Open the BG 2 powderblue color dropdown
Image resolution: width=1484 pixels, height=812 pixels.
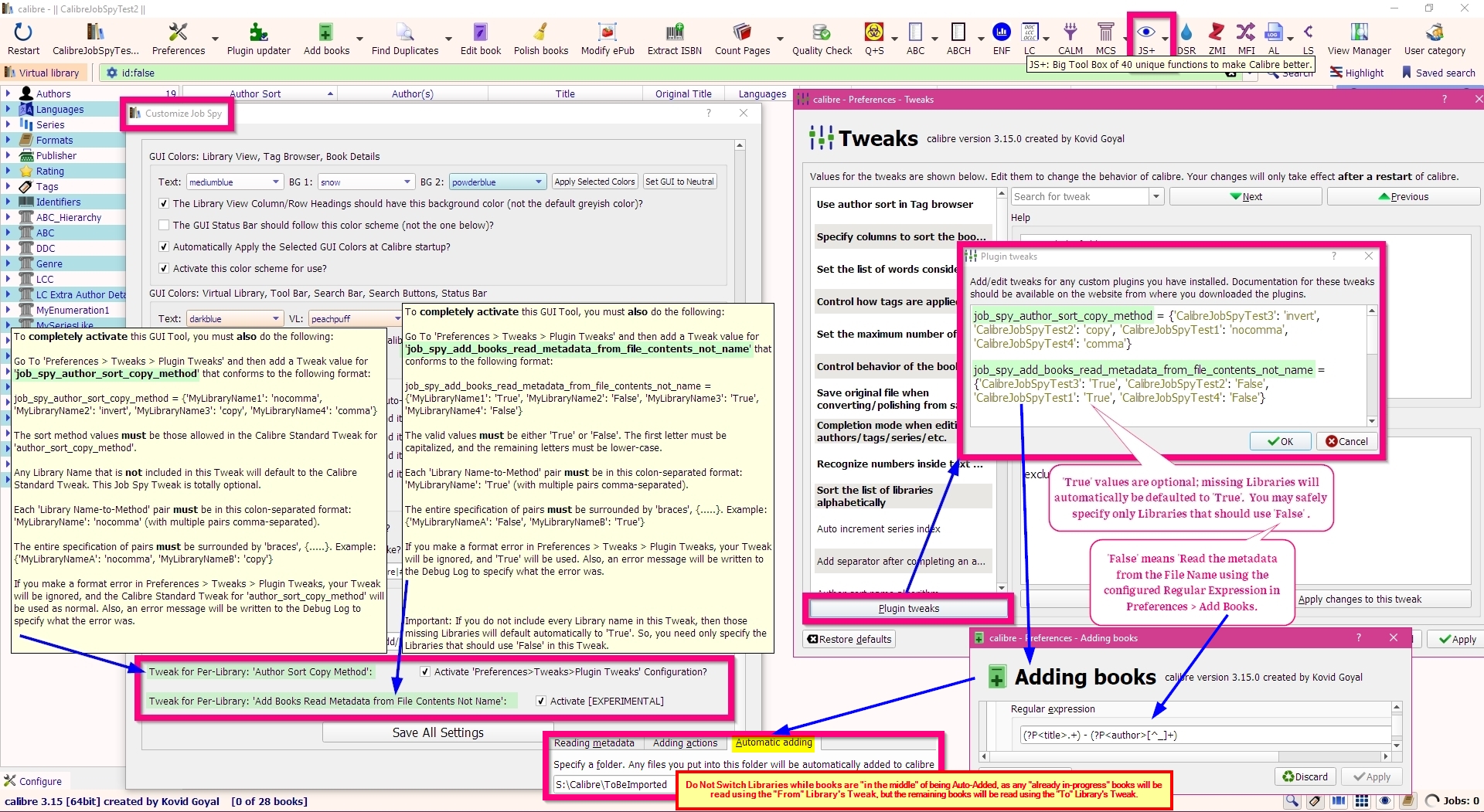[498, 182]
